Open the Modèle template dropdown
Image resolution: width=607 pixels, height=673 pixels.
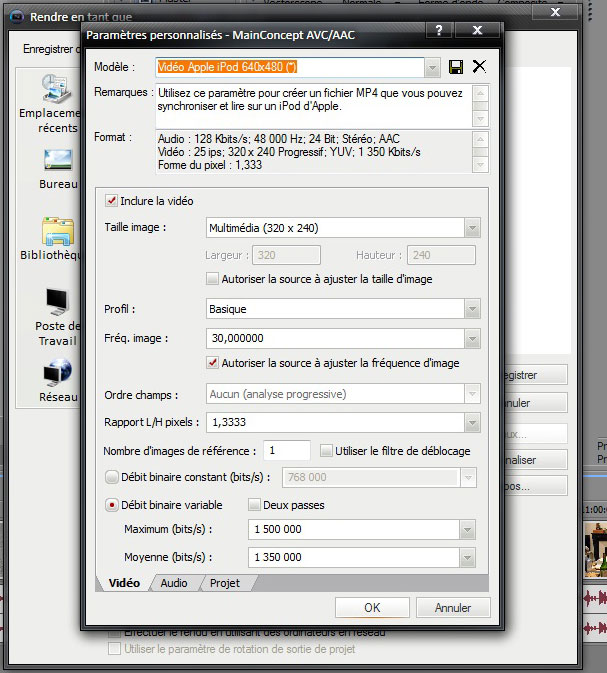432,68
